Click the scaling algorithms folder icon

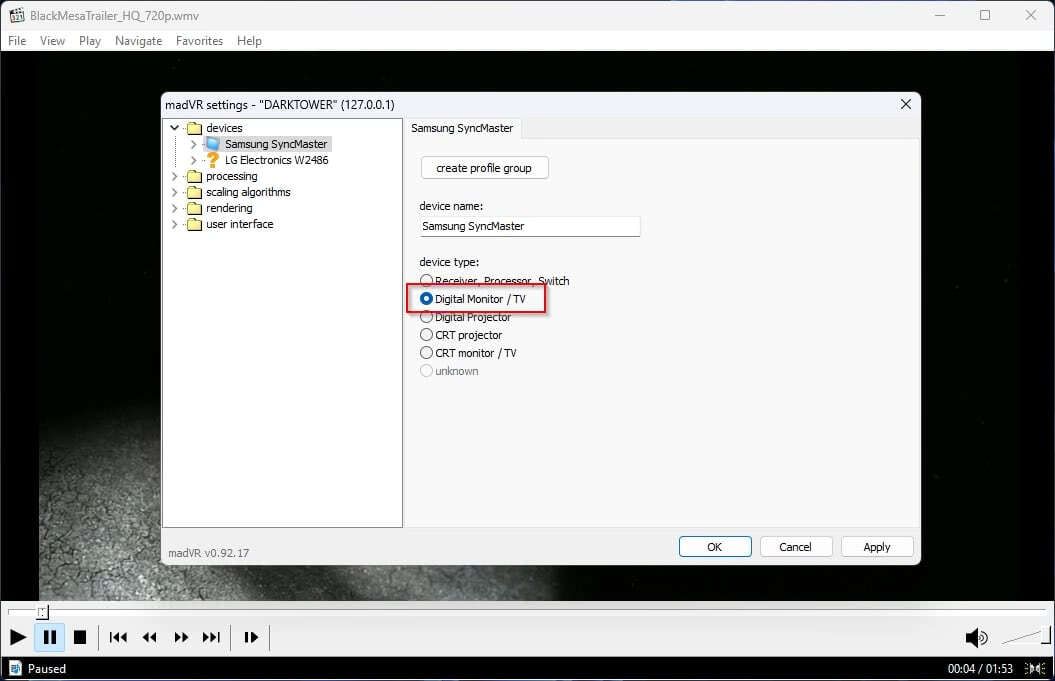(194, 192)
